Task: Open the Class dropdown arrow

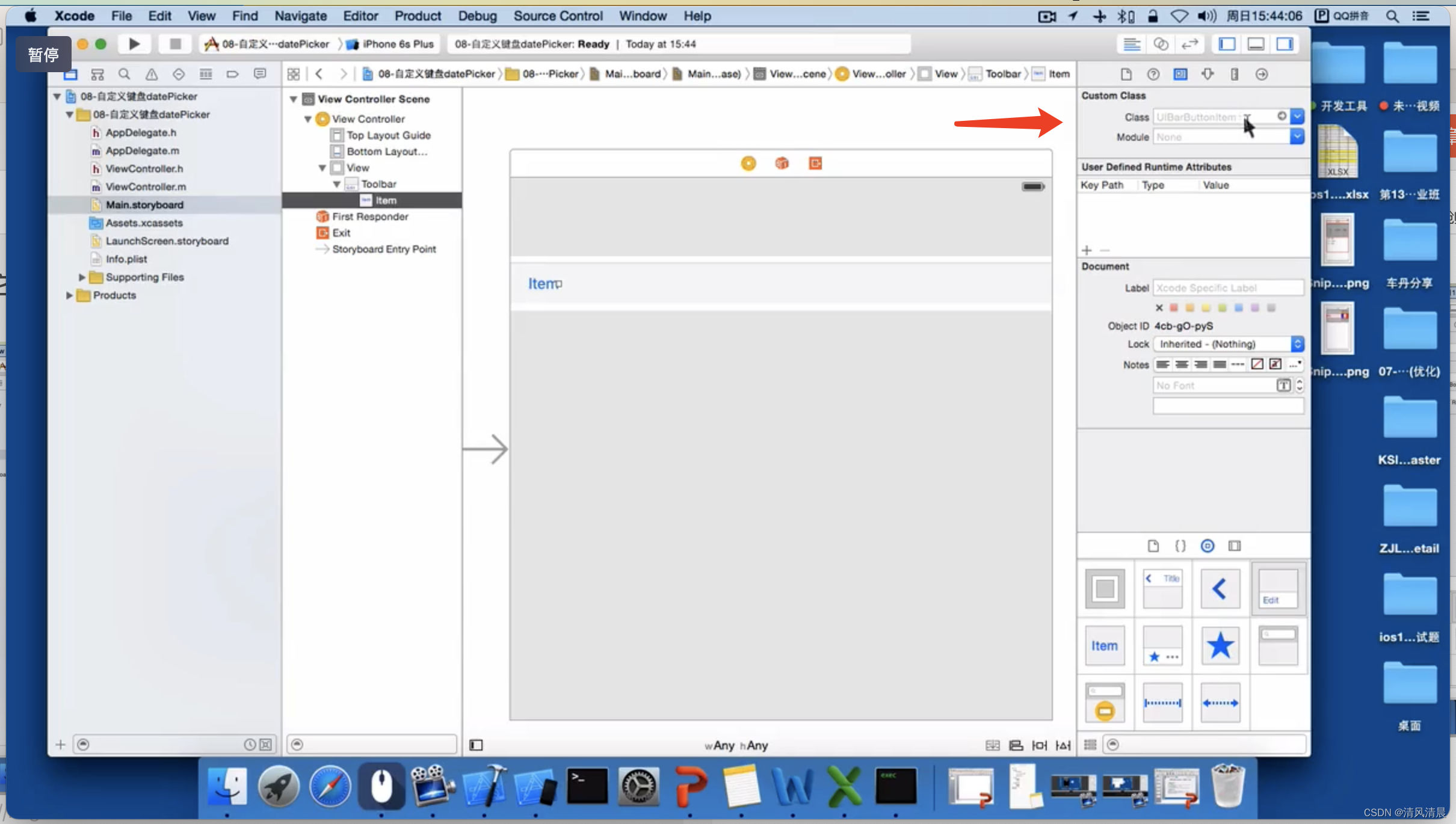Action: (x=1297, y=117)
